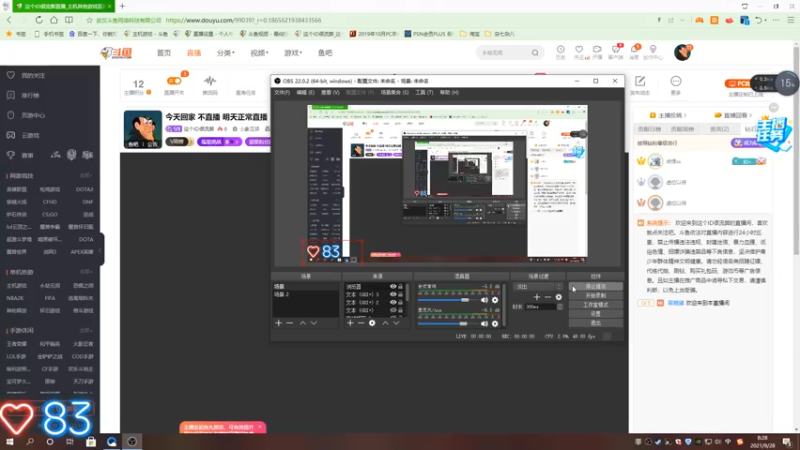Add a new source with the plus icon
The height and width of the screenshot is (450, 800).
(350, 323)
